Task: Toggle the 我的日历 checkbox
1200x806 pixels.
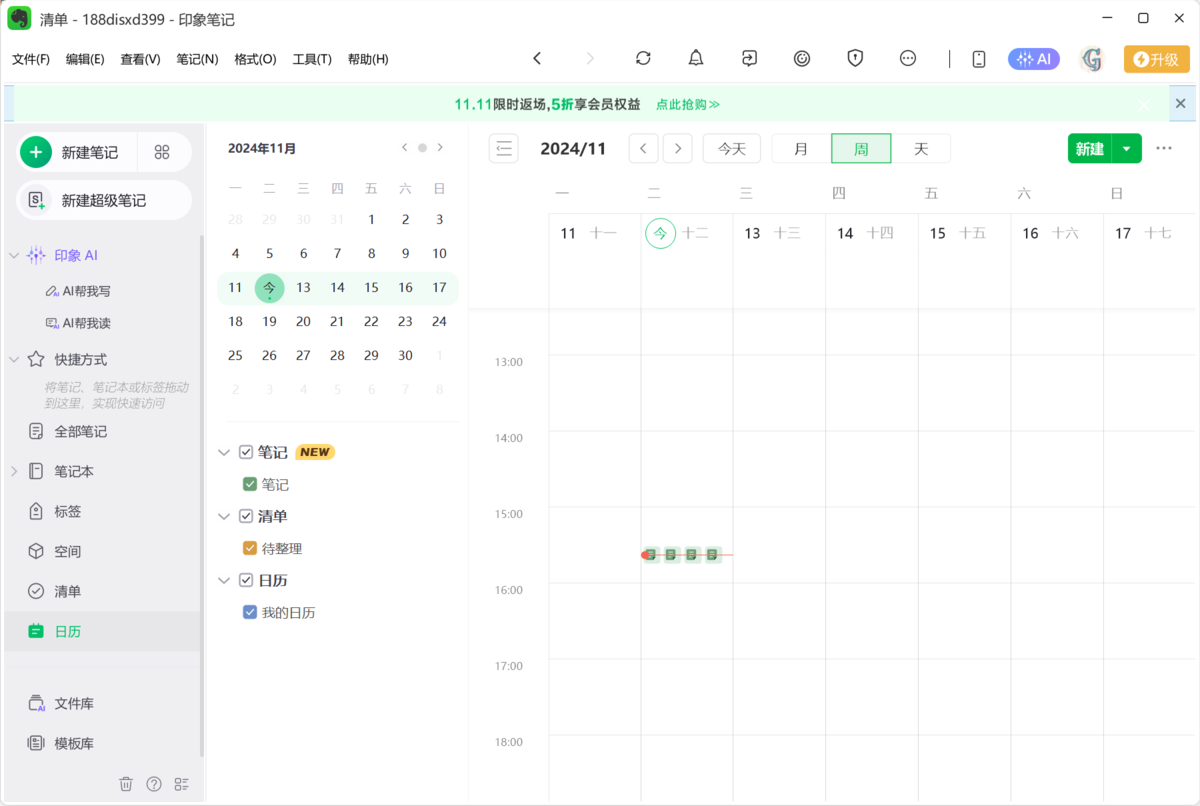Action: coord(250,612)
